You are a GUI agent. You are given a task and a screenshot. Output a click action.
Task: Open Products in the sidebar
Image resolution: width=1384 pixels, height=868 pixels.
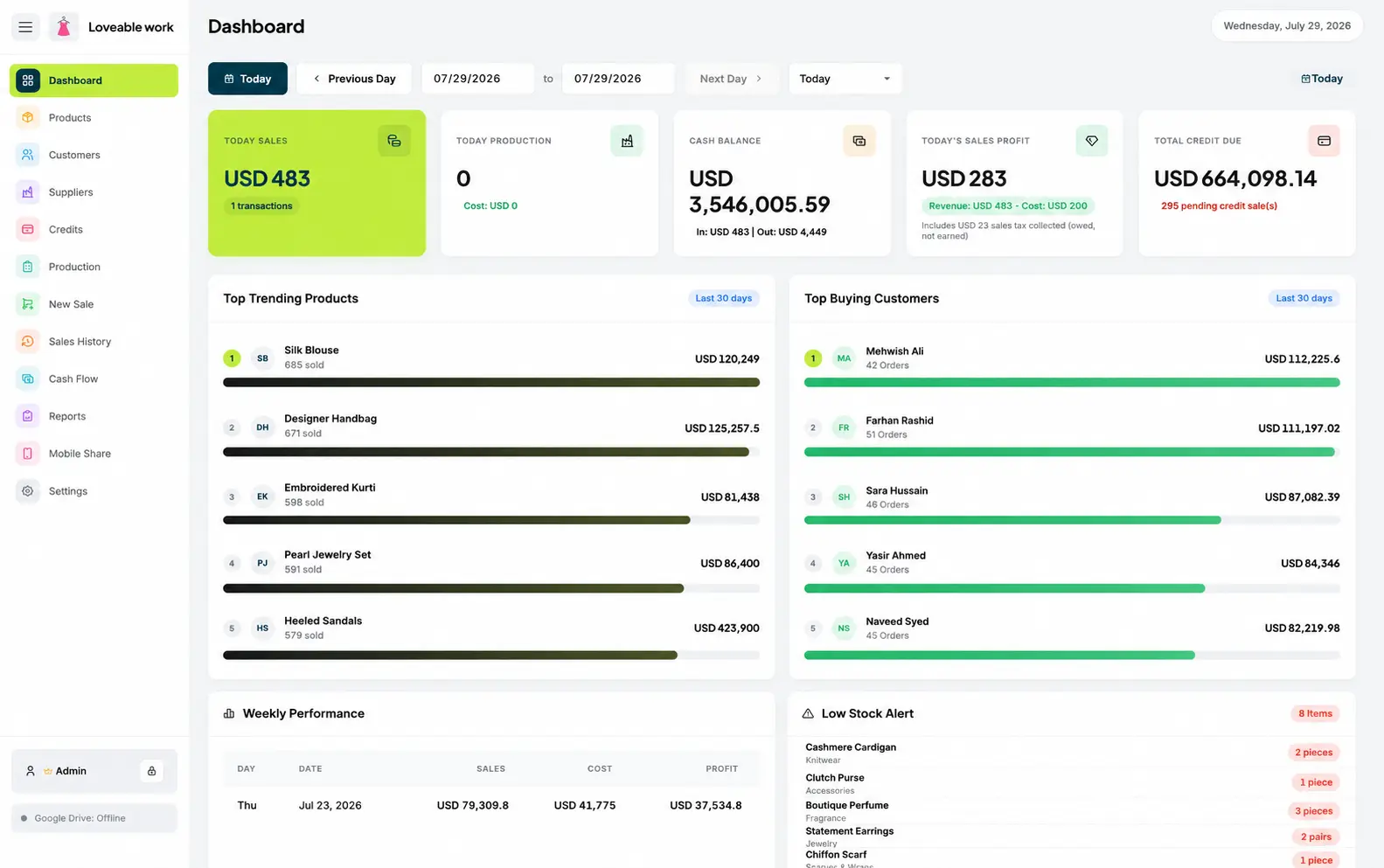point(94,117)
